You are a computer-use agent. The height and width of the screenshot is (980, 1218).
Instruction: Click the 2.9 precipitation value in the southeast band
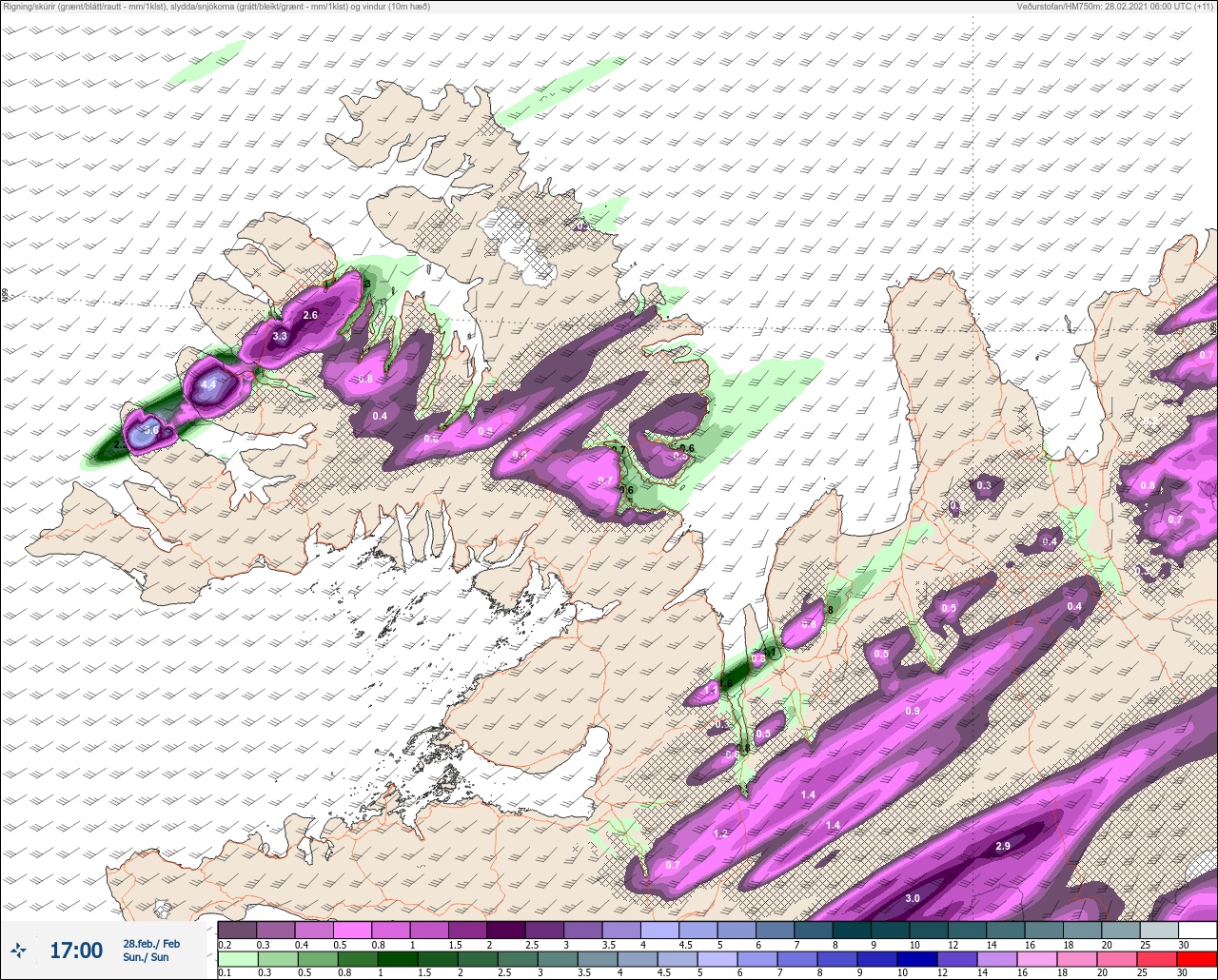point(1003,846)
